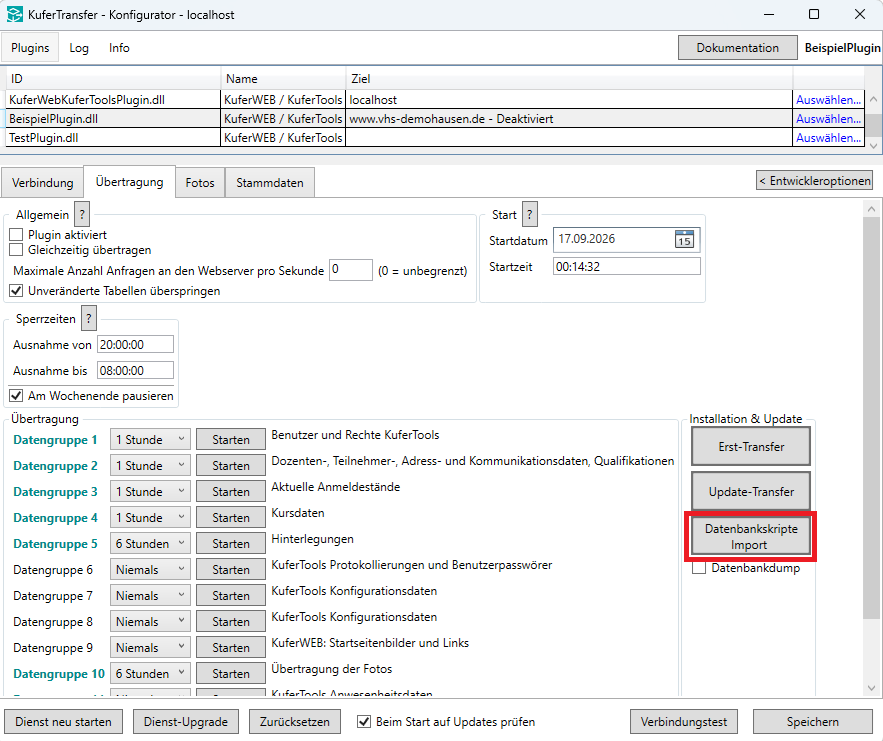This screenshot has width=883, height=741.
Task: Open help for the Start section
Action: point(529,215)
